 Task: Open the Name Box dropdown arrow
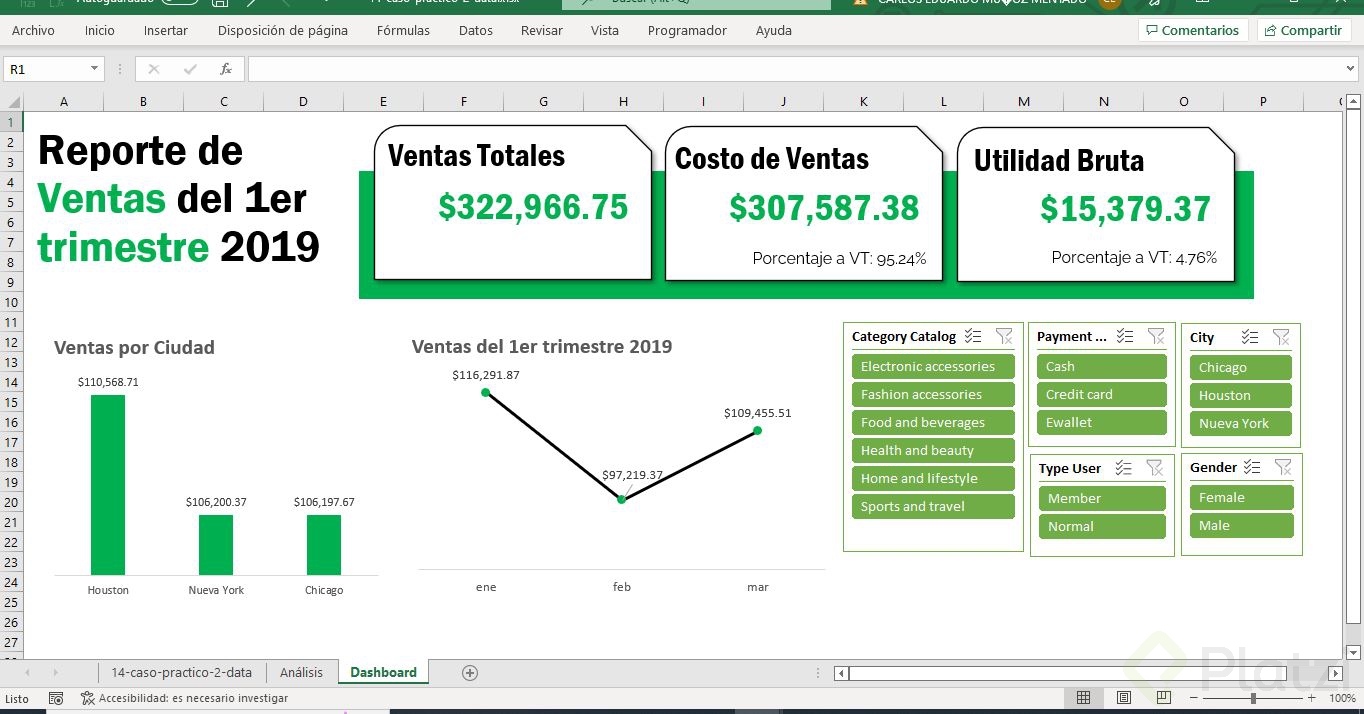point(95,69)
